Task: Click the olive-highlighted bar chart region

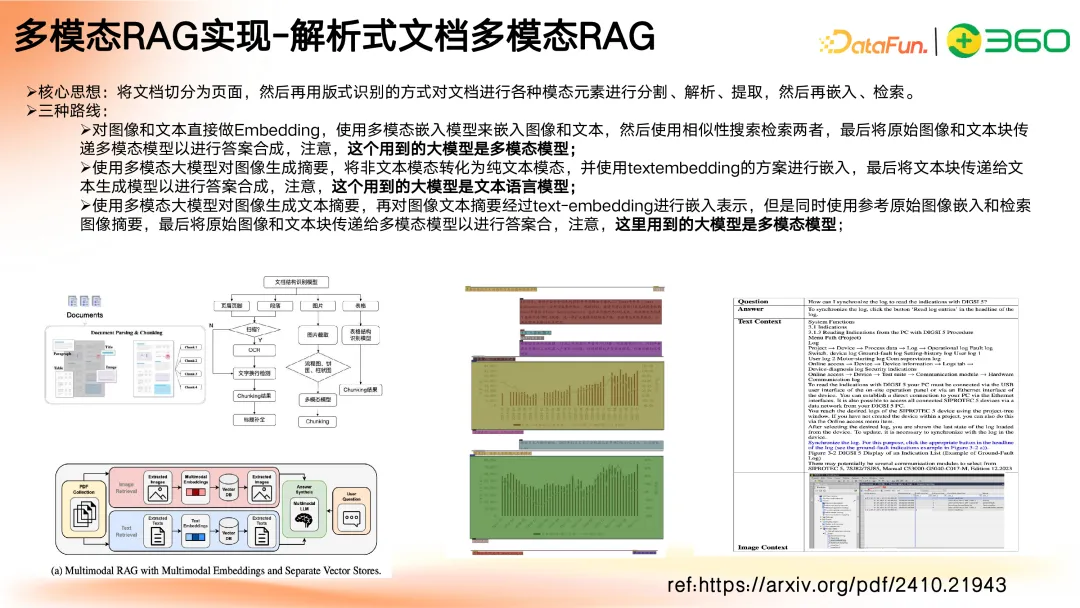Action: point(568,395)
